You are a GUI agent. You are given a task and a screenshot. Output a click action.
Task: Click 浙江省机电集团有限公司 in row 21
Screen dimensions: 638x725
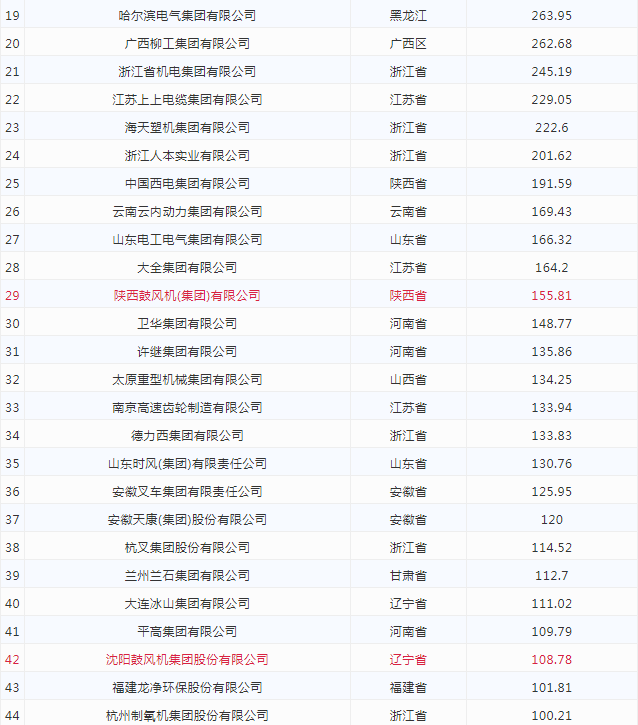pos(187,72)
